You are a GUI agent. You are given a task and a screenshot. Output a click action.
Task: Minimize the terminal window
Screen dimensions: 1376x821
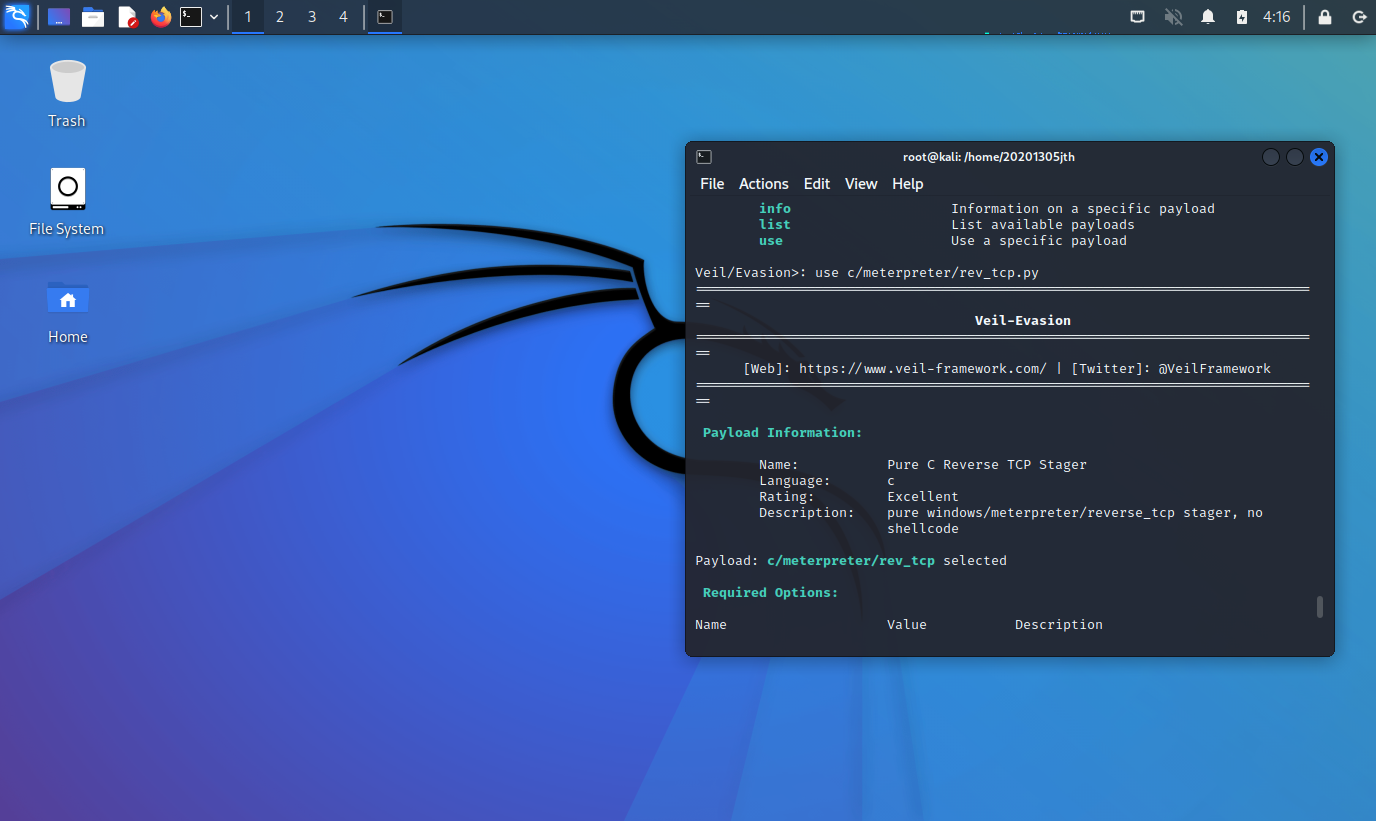pos(1271,157)
